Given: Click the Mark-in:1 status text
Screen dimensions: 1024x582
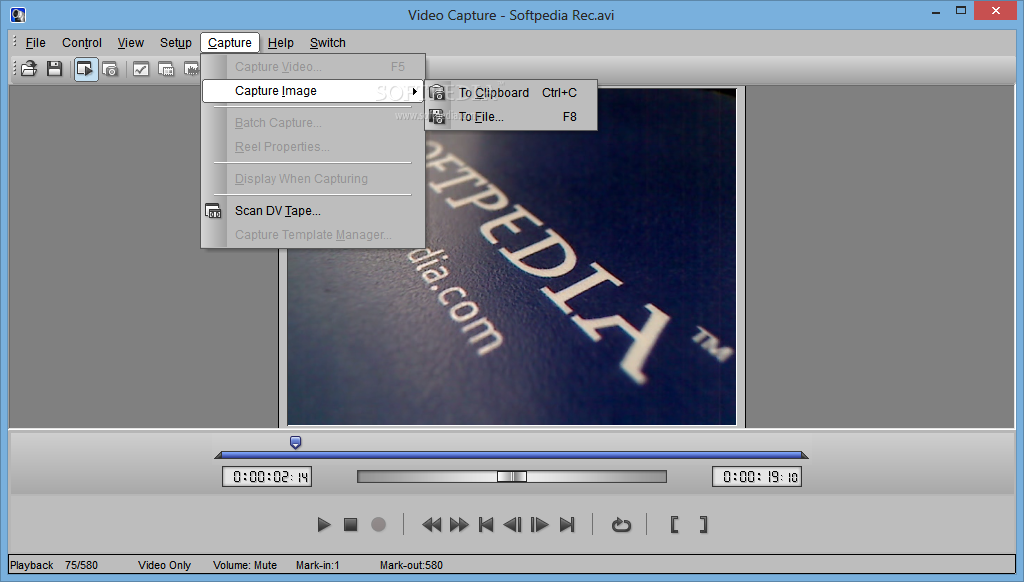Looking at the screenshot, I should point(317,565).
